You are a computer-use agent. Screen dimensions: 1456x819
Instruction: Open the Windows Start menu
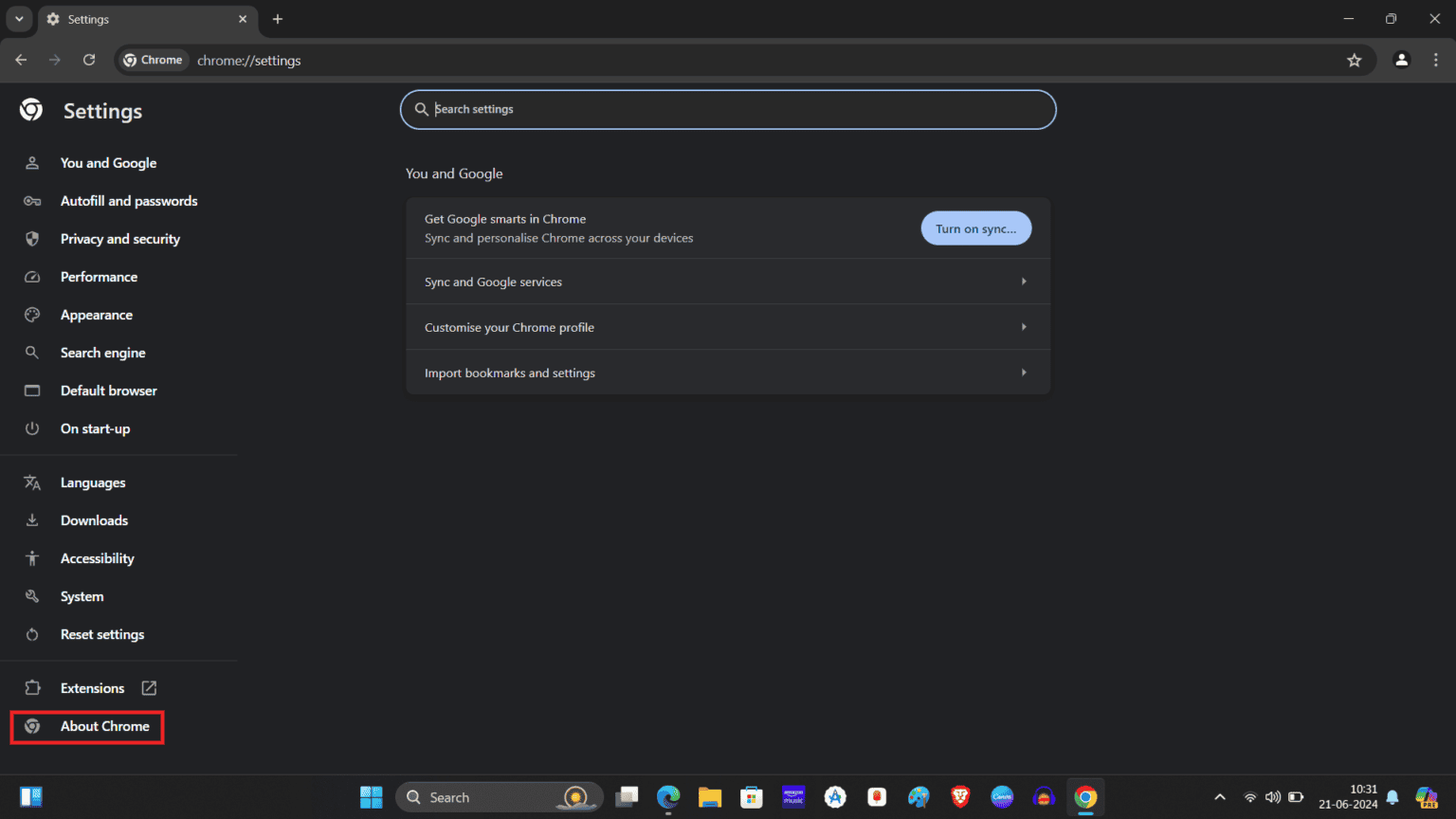coord(371,797)
